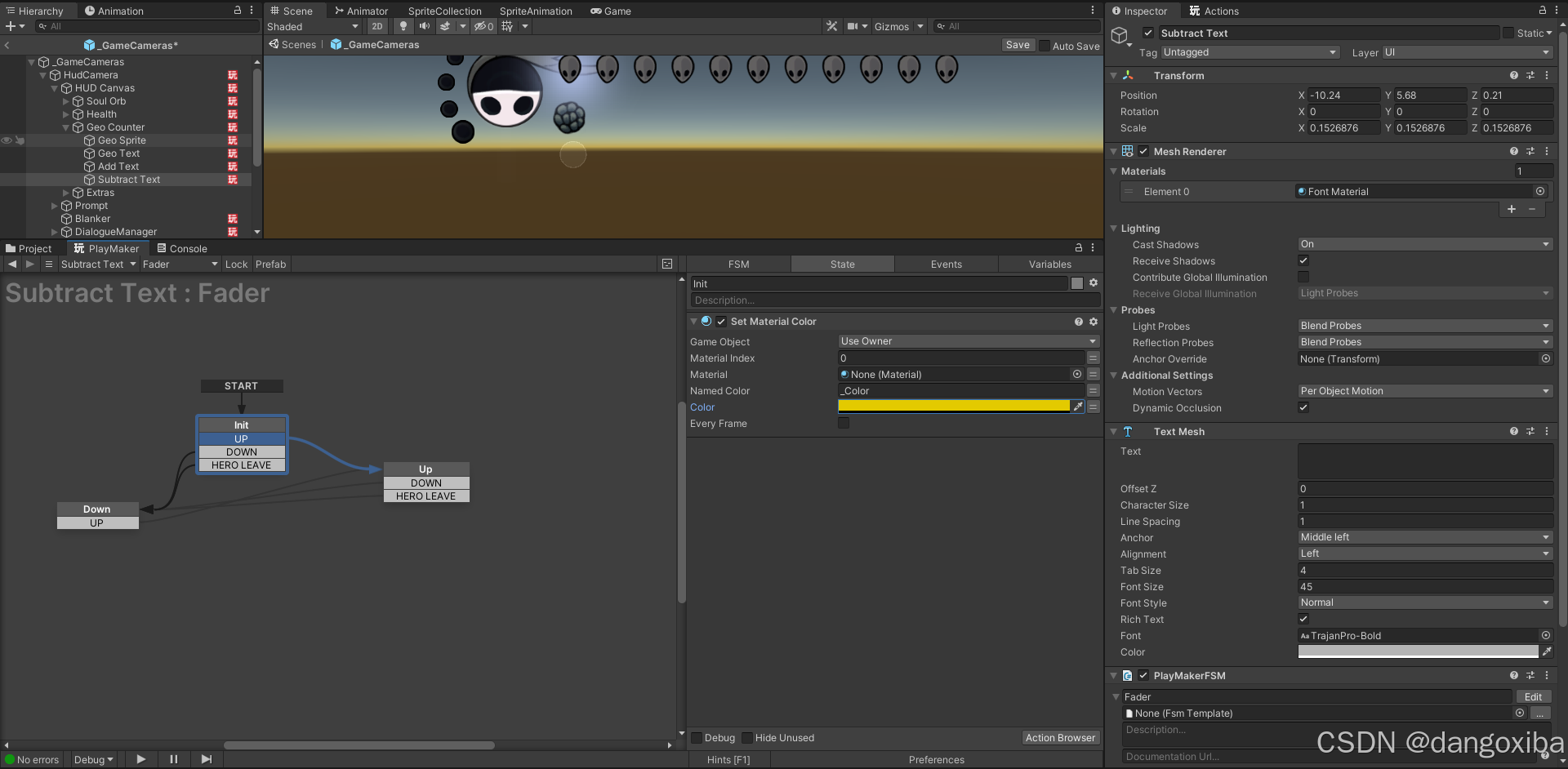
Task: Toggle Subtract Text active checkbox in Inspector
Action: tap(1148, 33)
